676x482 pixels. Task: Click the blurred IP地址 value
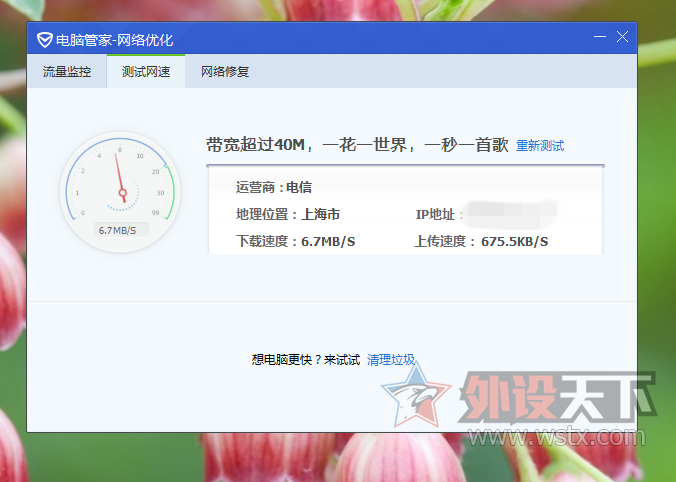point(512,214)
